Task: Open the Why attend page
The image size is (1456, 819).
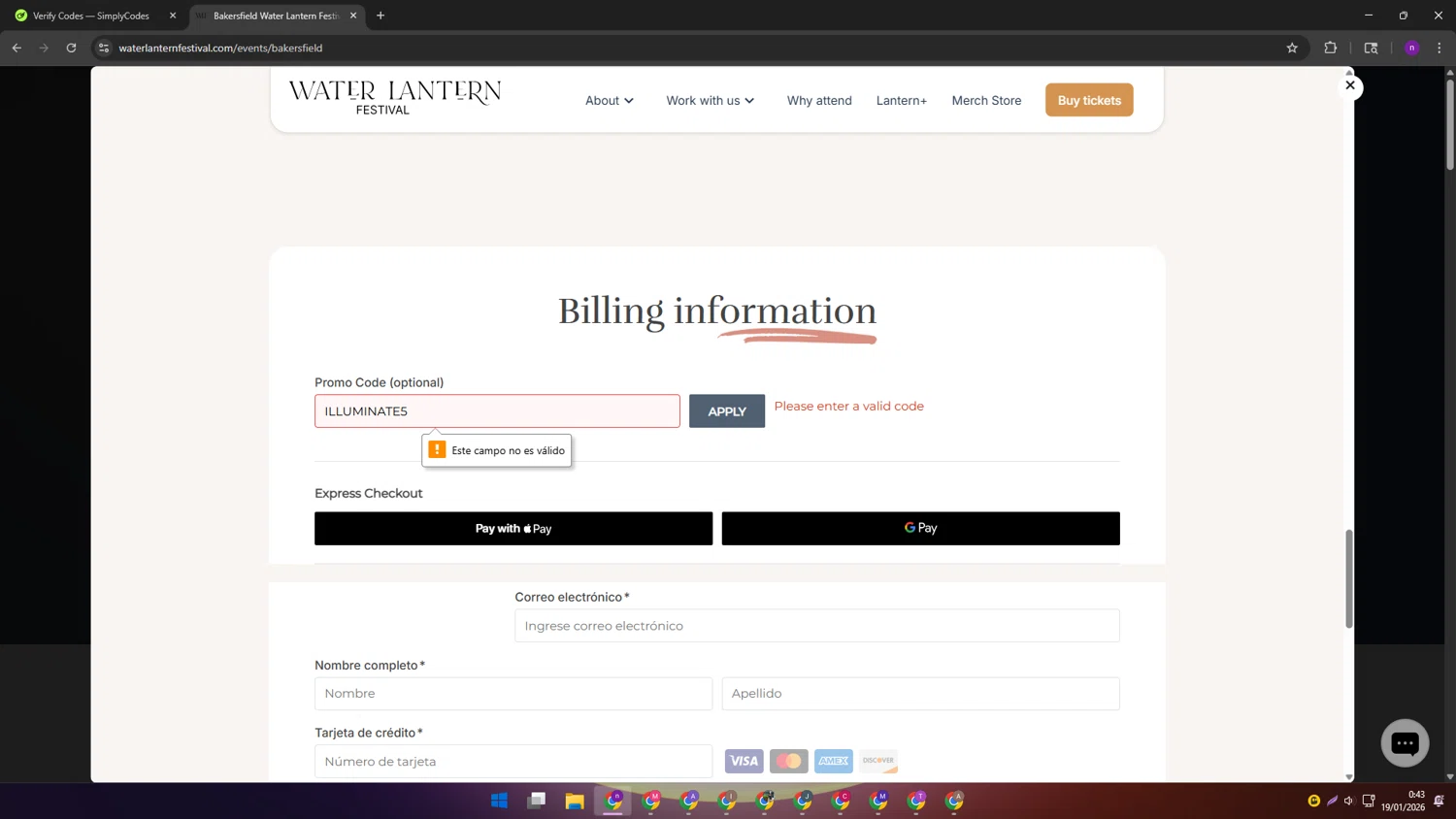Action: 819,100
